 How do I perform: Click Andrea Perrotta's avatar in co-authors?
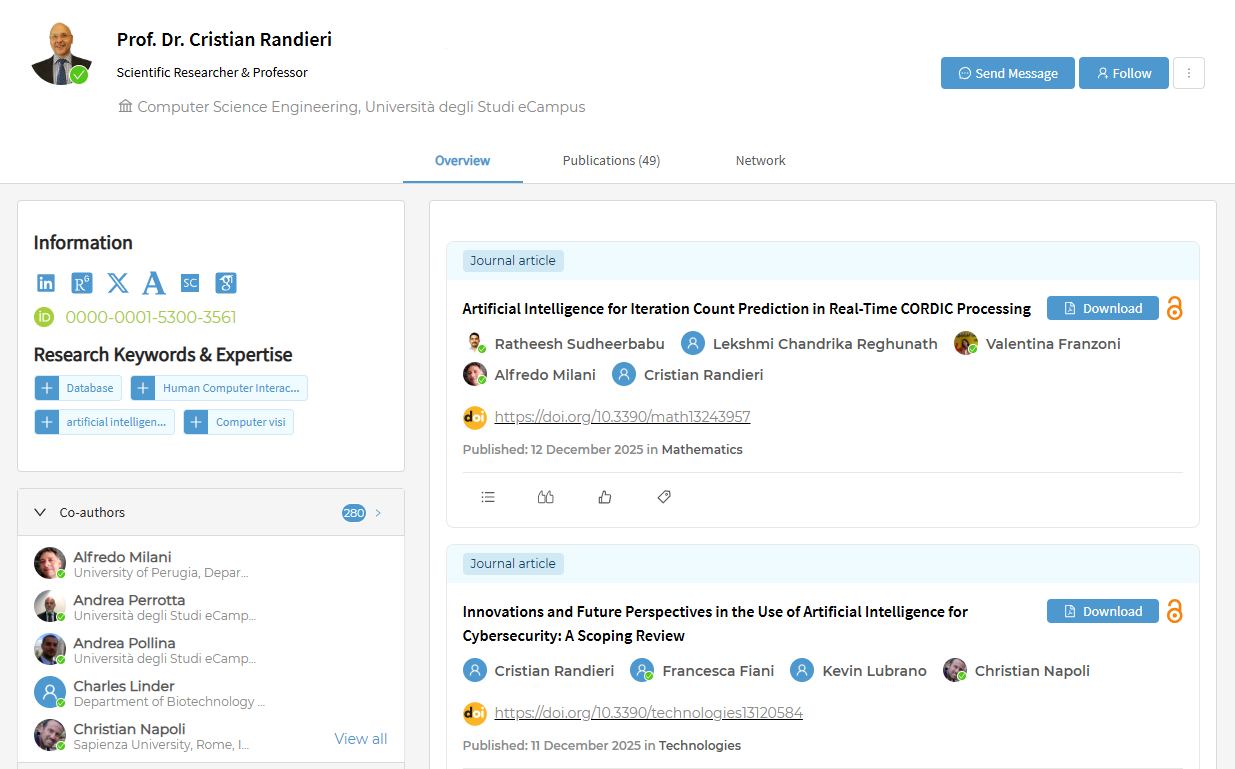click(x=50, y=606)
